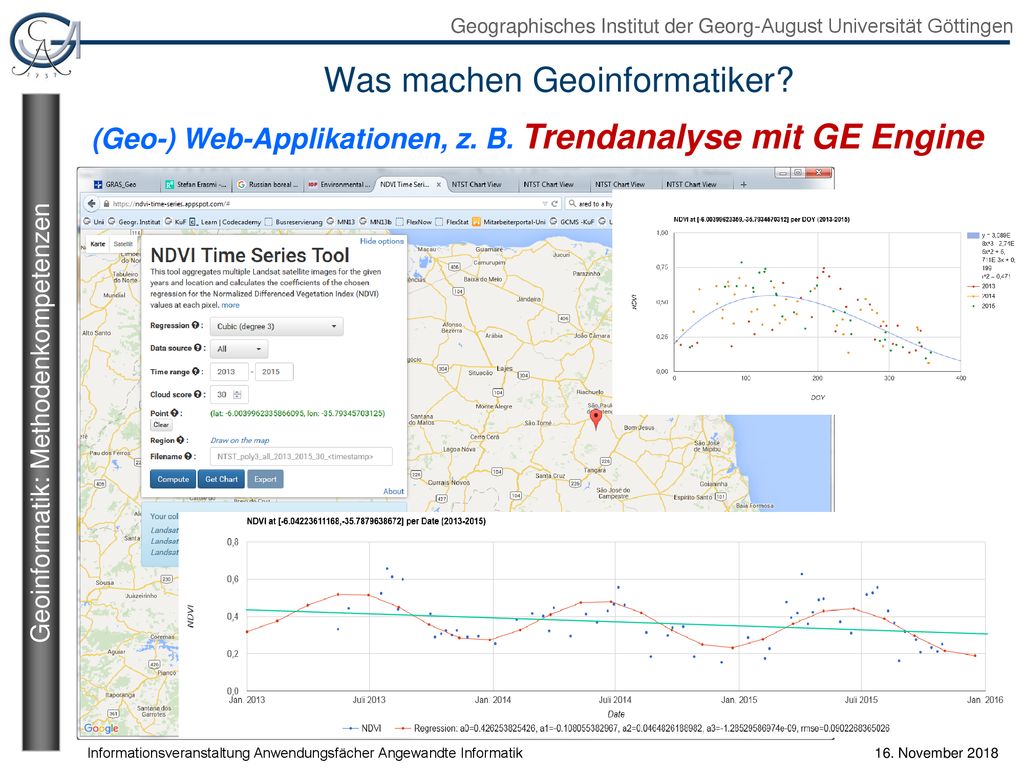Click the Hide options link
The height and width of the screenshot is (768, 1024).
click(x=382, y=241)
